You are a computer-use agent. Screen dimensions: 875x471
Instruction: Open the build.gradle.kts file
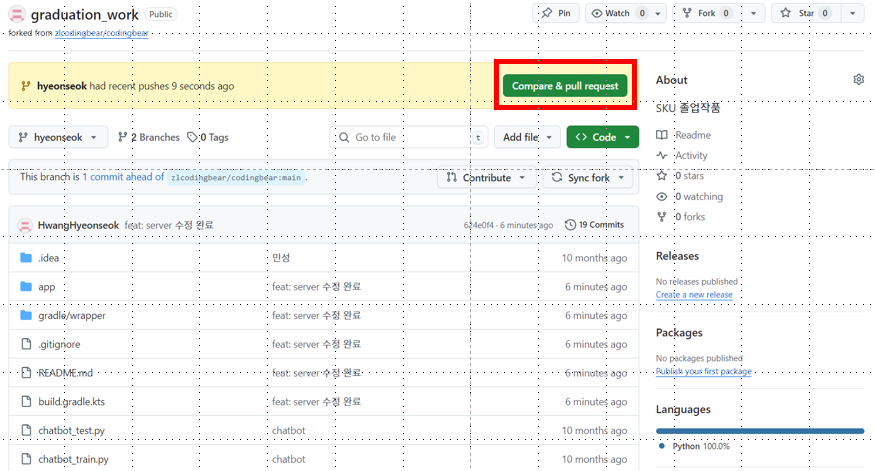(71, 402)
